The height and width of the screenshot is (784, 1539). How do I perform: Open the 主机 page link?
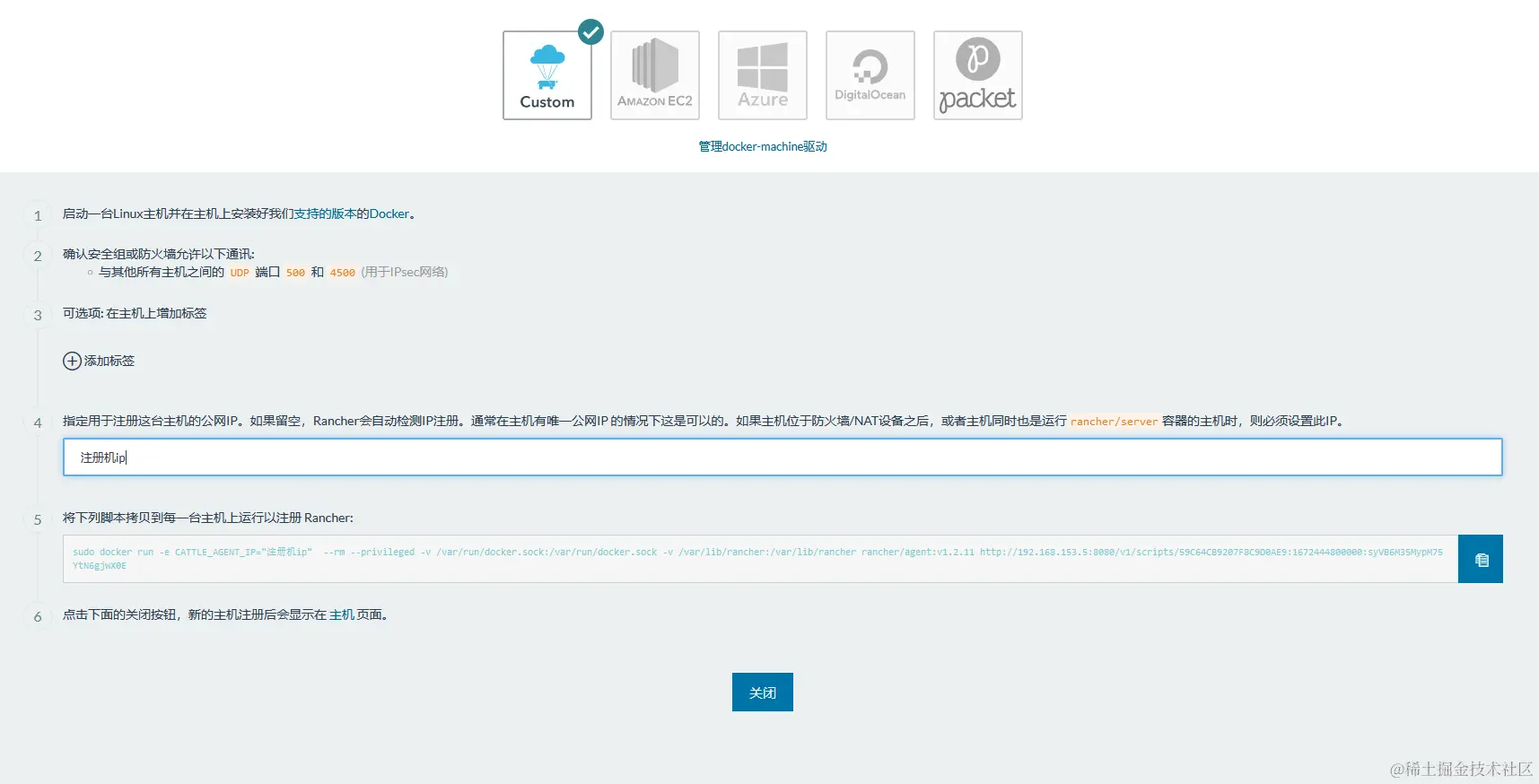[342, 614]
